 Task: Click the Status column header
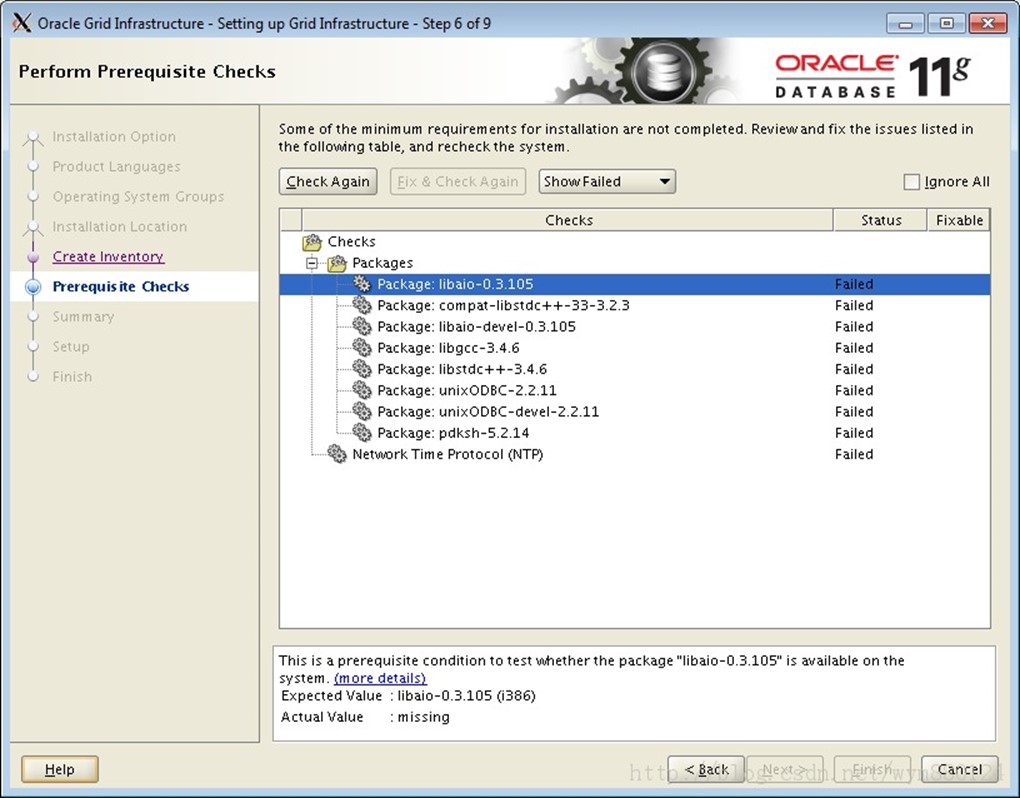point(880,220)
